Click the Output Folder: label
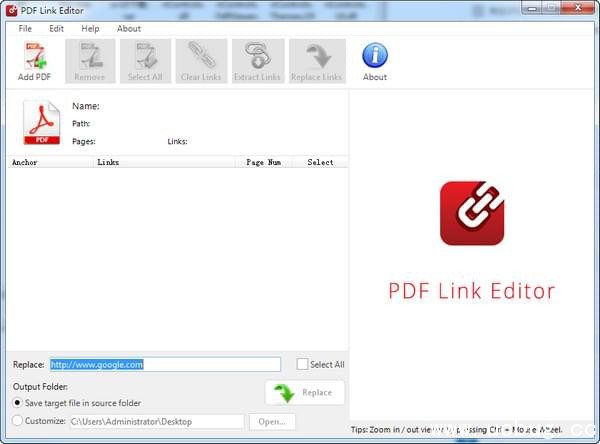Image resolution: width=600 pixels, height=444 pixels. (41, 387)
